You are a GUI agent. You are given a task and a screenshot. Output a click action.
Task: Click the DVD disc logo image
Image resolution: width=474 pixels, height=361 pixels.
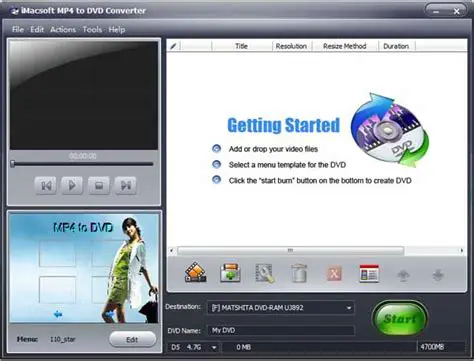390,130
